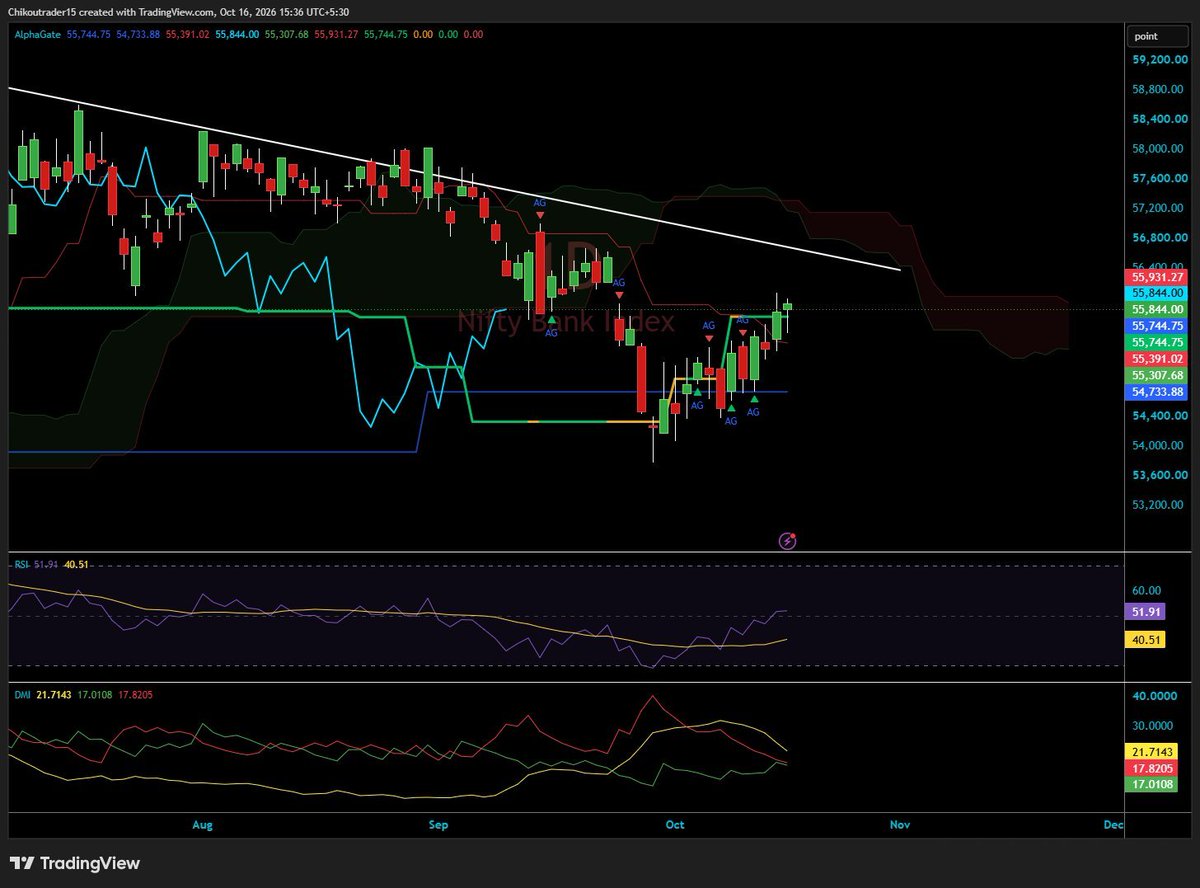The height and width of the screenshot is (888, 1200).
Task: Click the yellow 40.51 RSI axis tag
Action: [1146, 639]
